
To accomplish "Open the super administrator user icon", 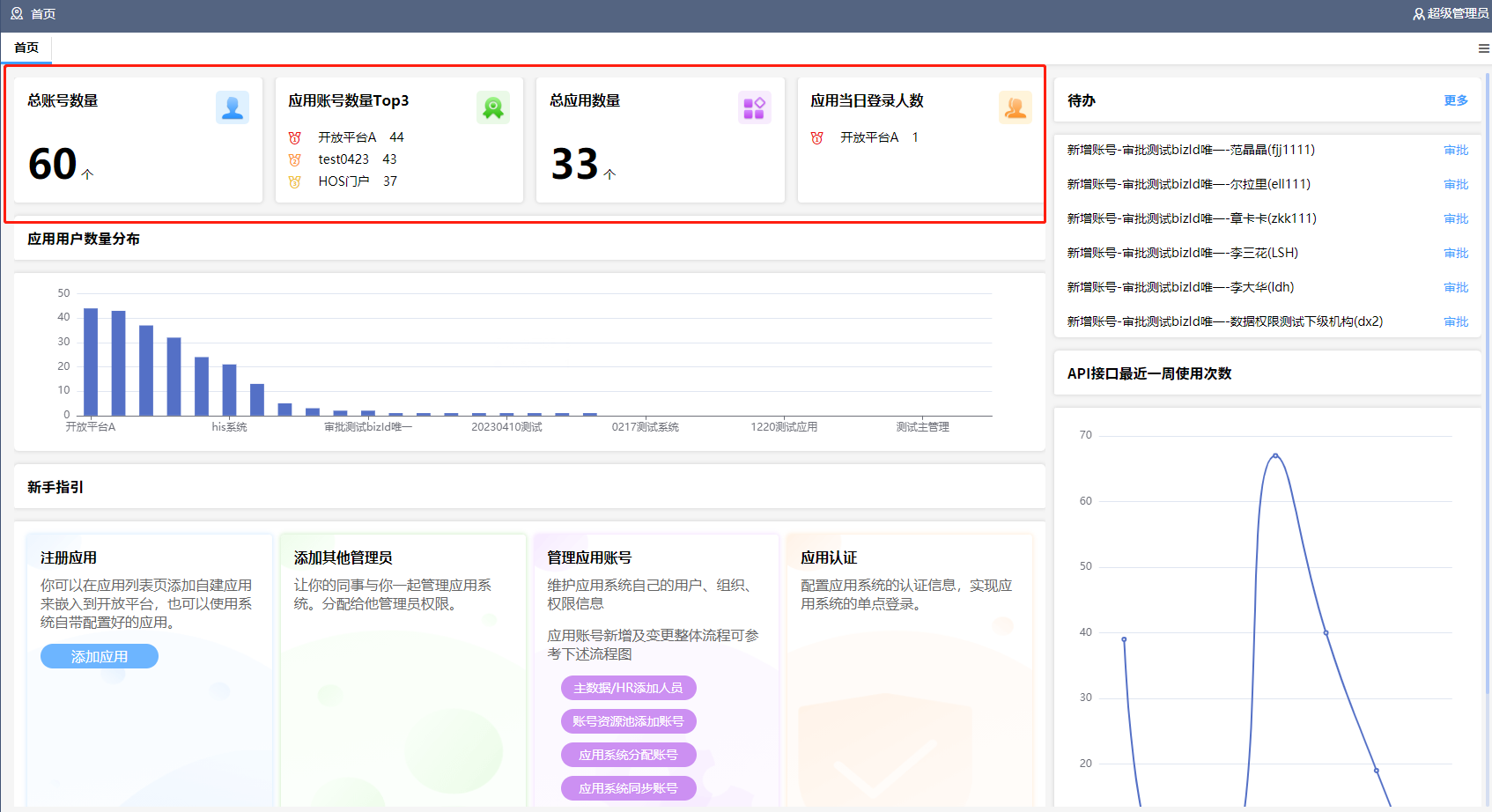I will [1418, 14].
